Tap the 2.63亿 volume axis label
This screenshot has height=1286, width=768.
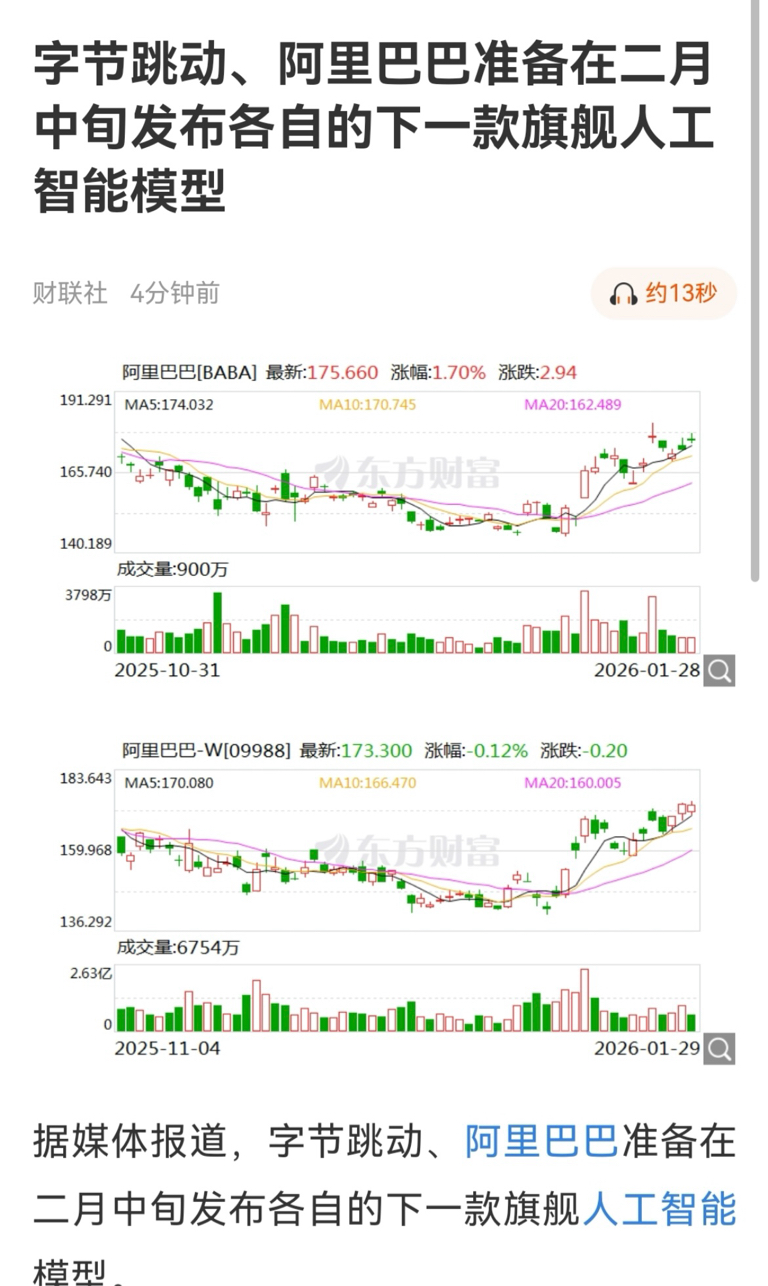click(89, 972)
